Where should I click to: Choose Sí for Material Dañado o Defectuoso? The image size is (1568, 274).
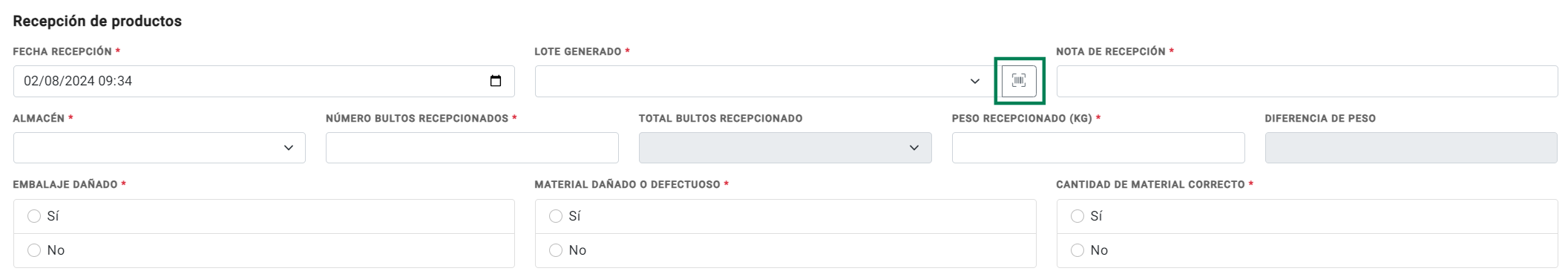[x=556, y=216]
